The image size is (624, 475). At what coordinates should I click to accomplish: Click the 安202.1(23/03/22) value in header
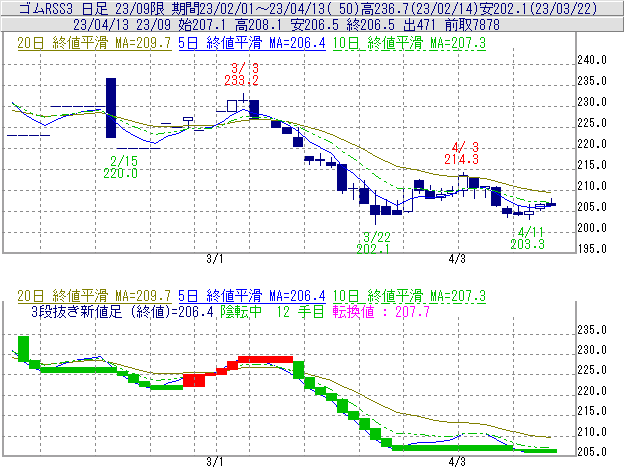click(x=539, y=8)
